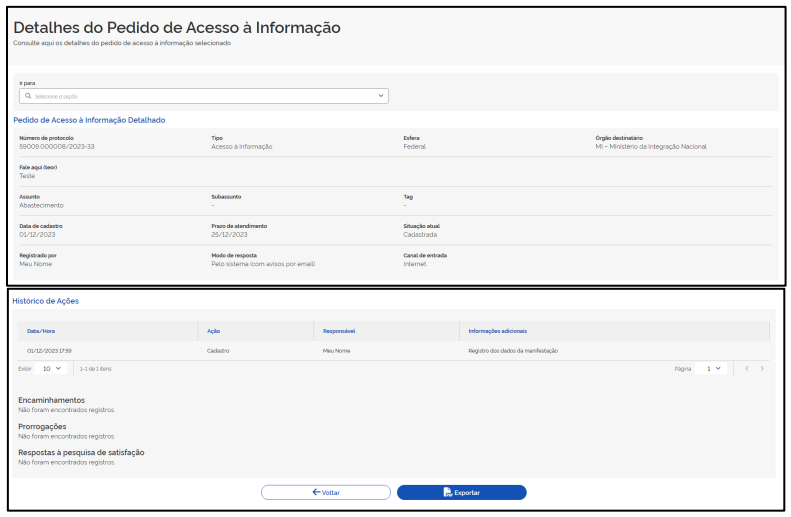791x517 pixels.
Task: Expand the 'Ir para' section dropdown arrow
Action: pyautogui.click(x=380, y=96)
